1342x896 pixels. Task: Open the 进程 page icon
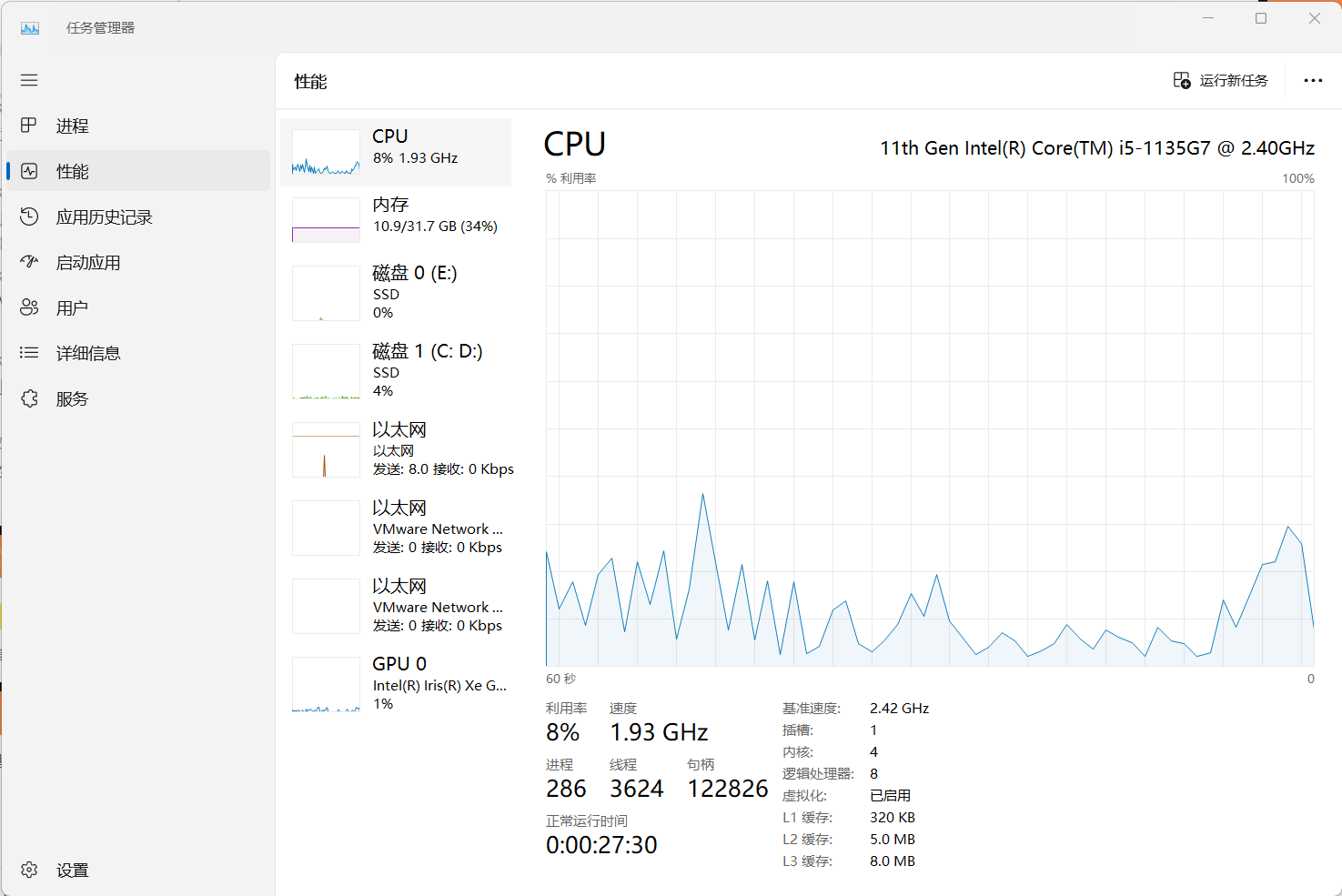[x=29, y=126]
